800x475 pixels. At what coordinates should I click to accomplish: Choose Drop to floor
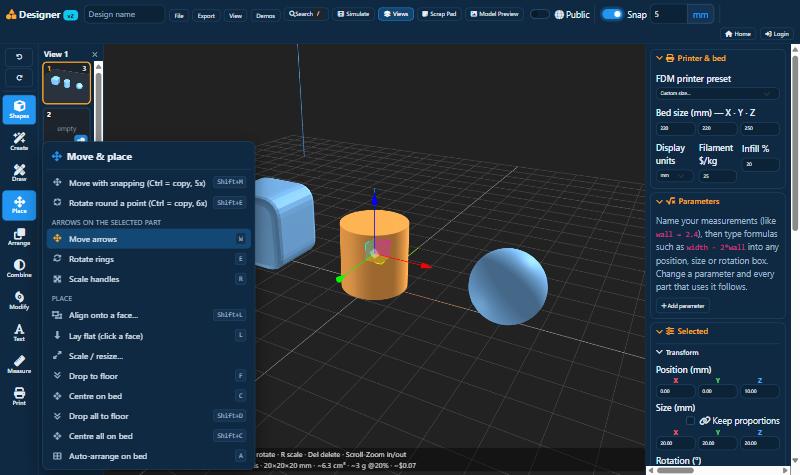click(148, 376)
